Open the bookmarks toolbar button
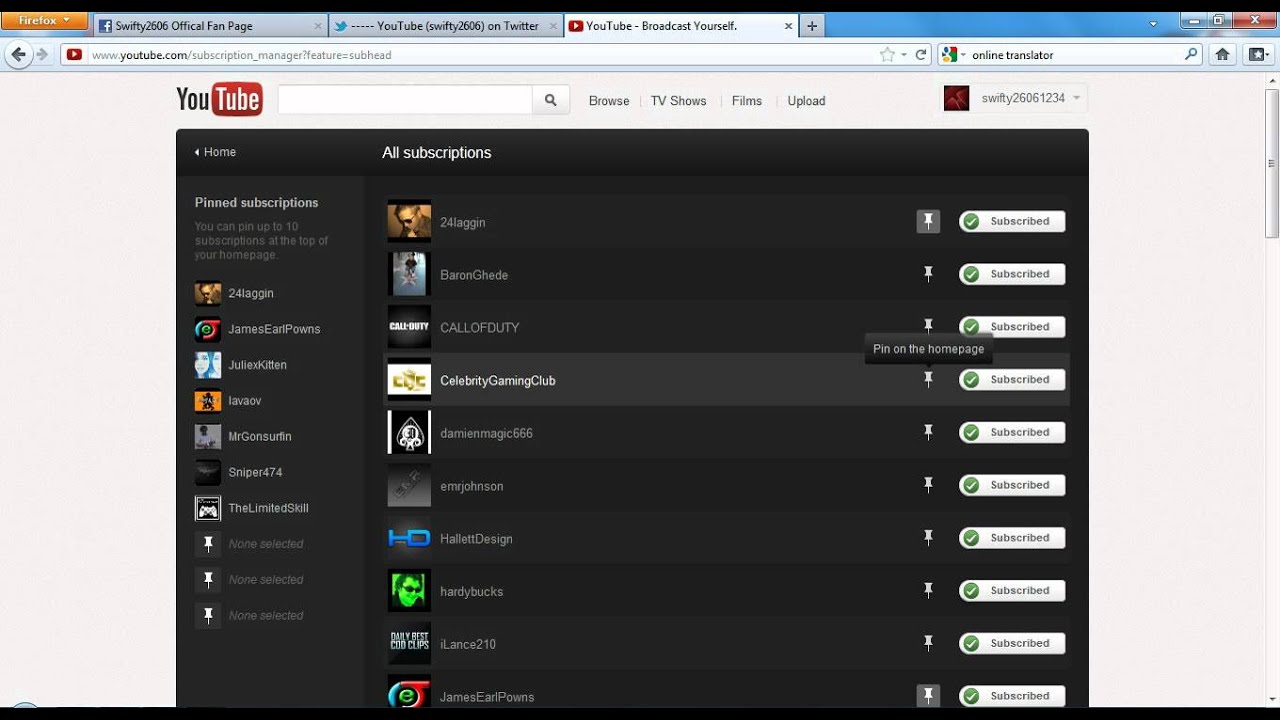This screenshot has width=1280, height=720. [1257, 55]
